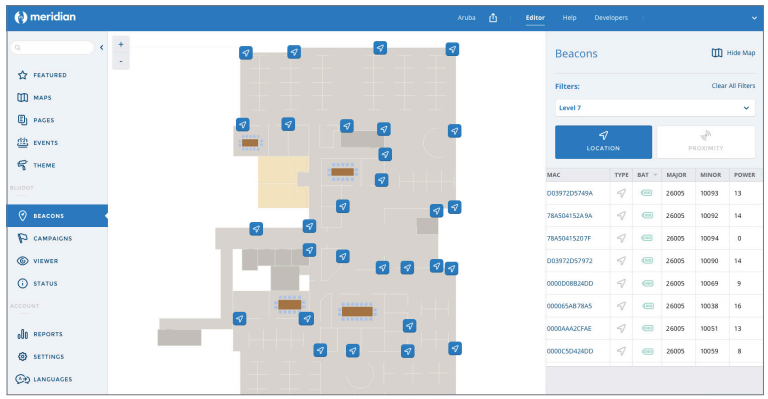This screenshot has height=399, width=768.
Task: Open the Events section
Action: click(x=45, y=142)
